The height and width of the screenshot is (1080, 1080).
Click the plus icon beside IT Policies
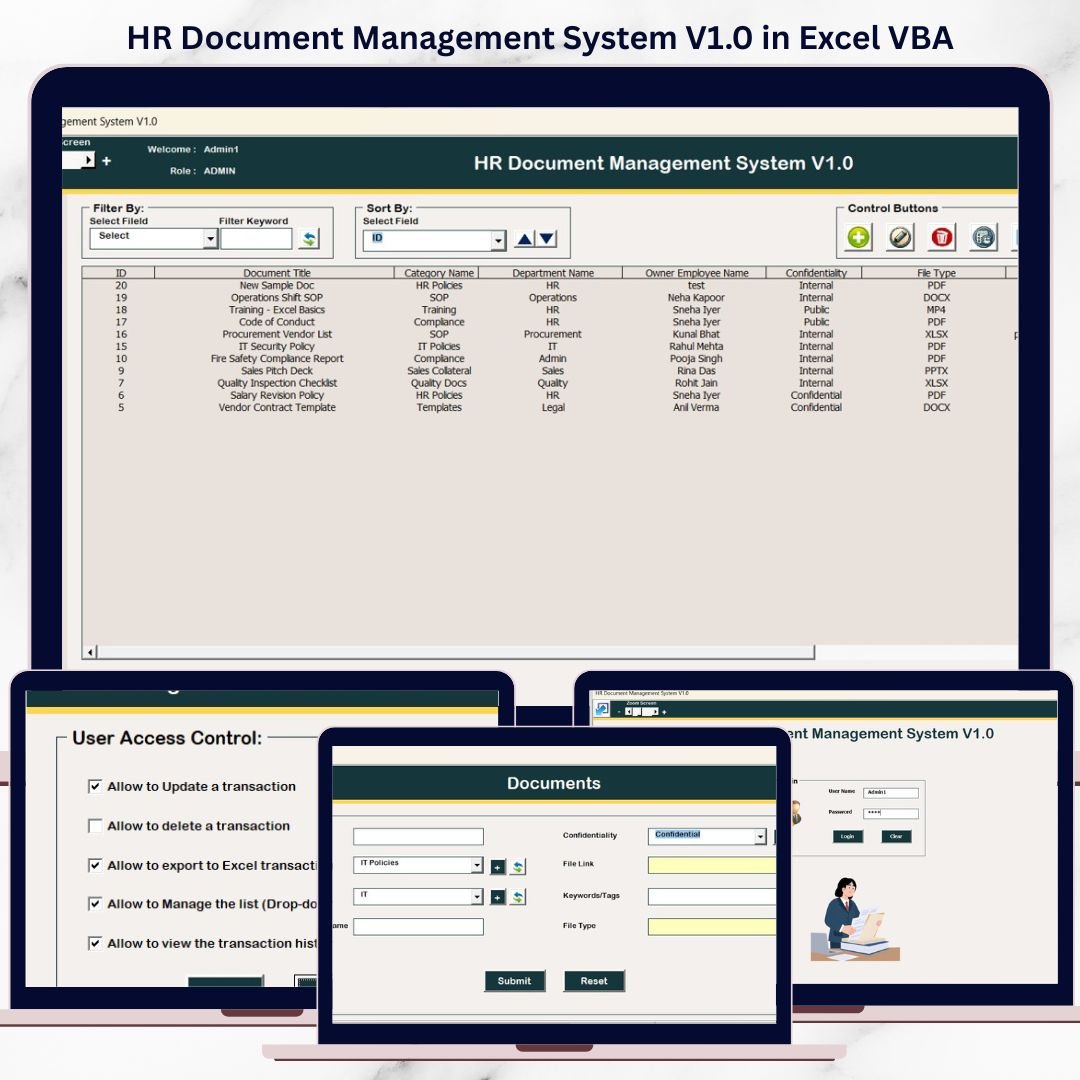point(498,867)
